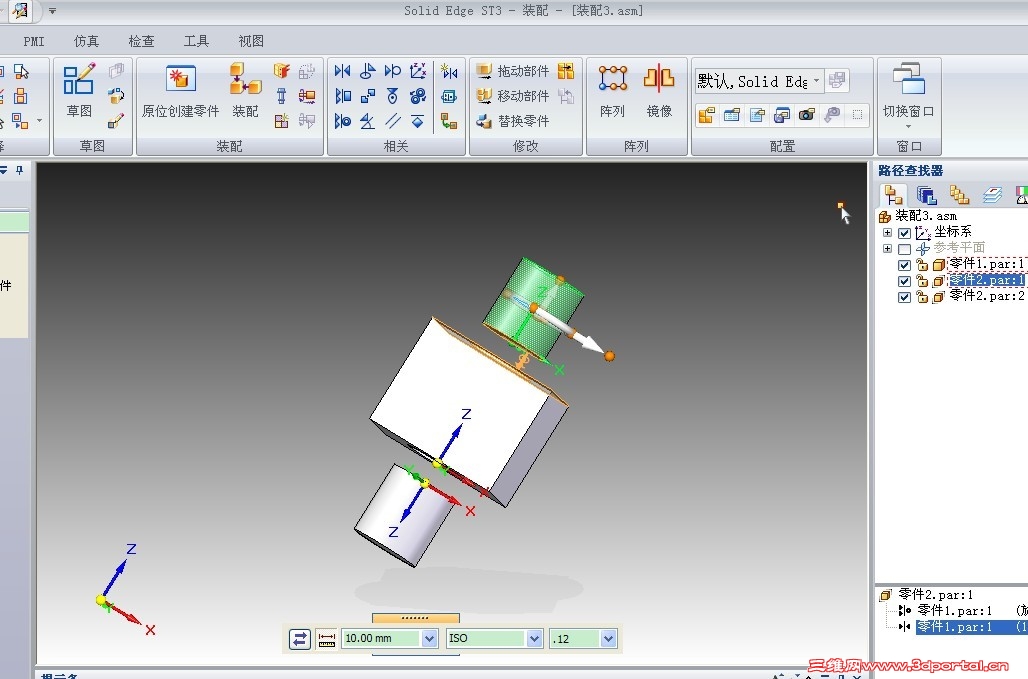Toggle the 坐标系 visibility checkbox
The image size is (1028, 679).
tap(904, 233)
